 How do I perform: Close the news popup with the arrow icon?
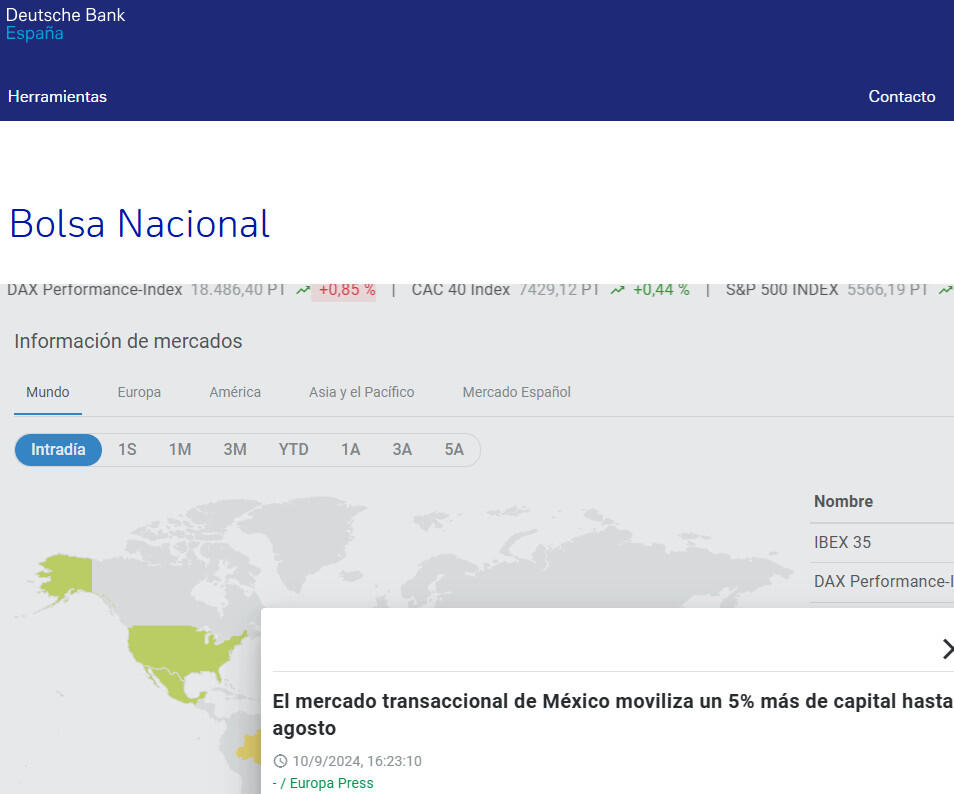(946, 649)
